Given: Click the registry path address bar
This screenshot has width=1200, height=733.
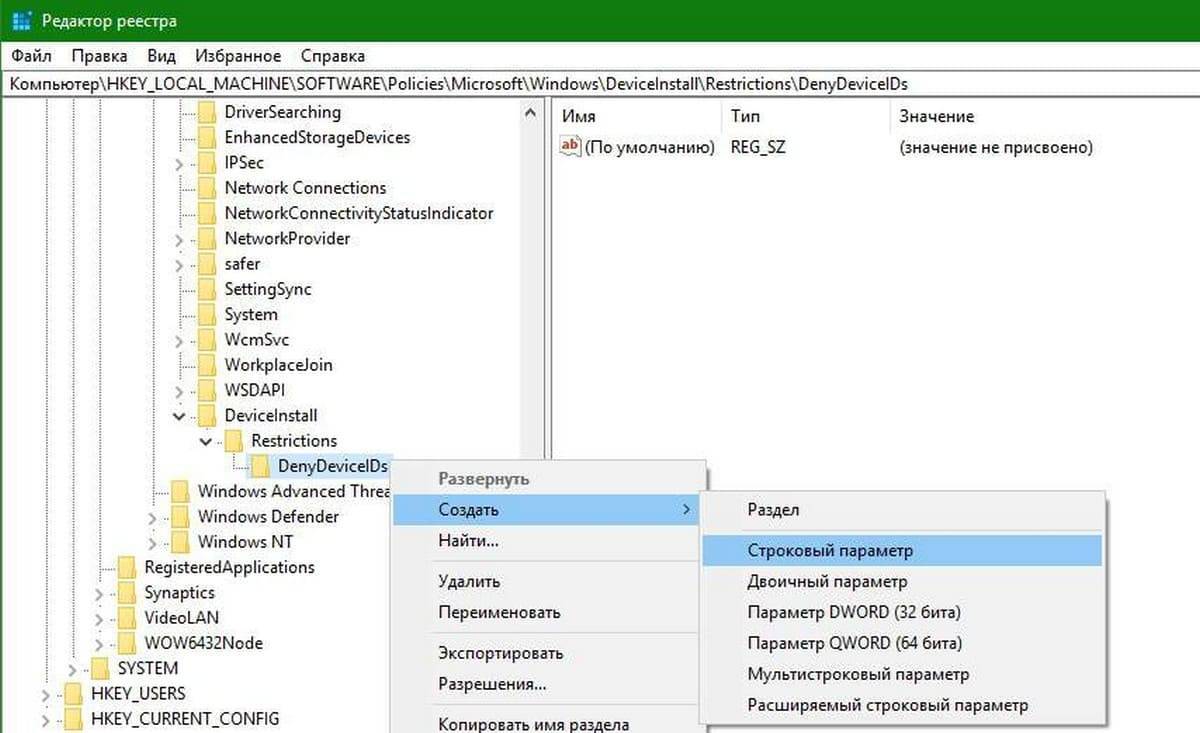Looking at the screenshot, I should 600,84.
